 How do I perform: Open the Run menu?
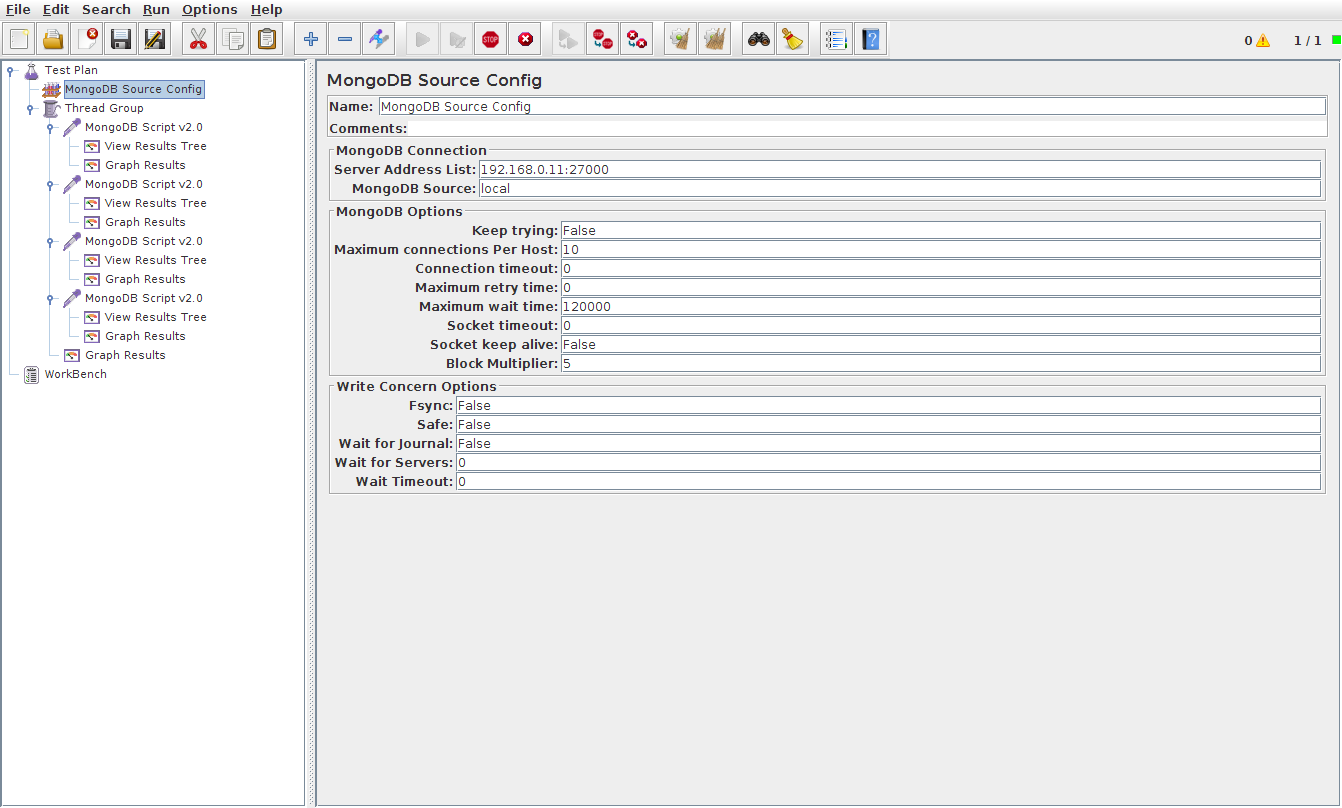pos(156,9)
